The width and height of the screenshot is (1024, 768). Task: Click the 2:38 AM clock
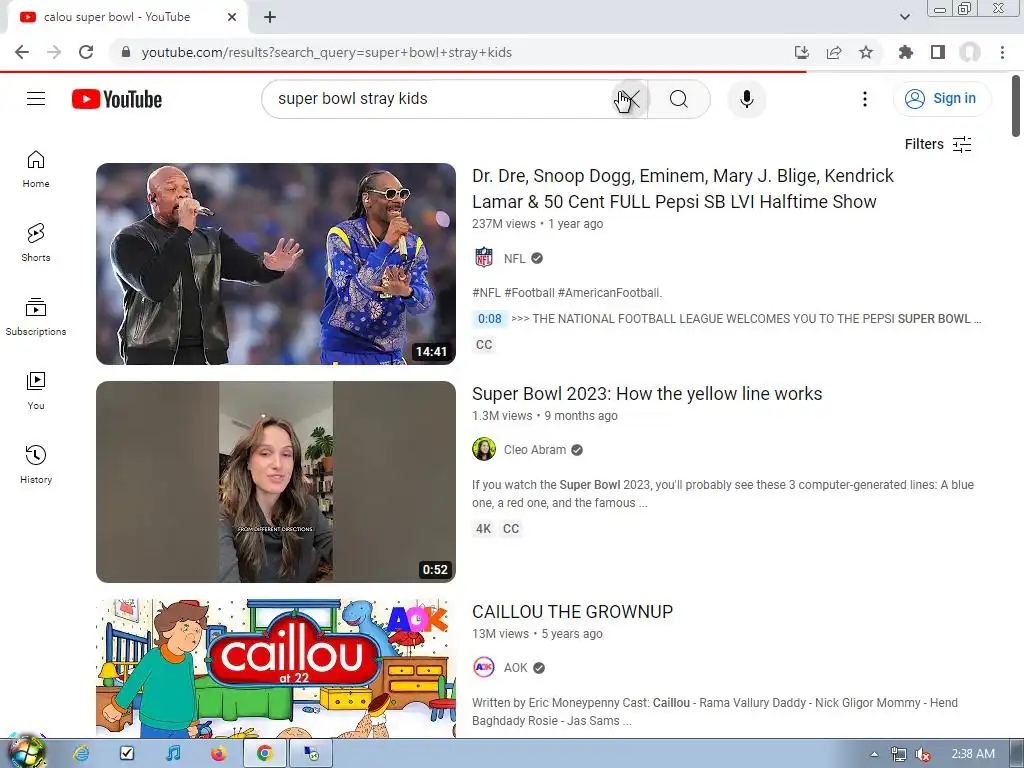point(973,754)
